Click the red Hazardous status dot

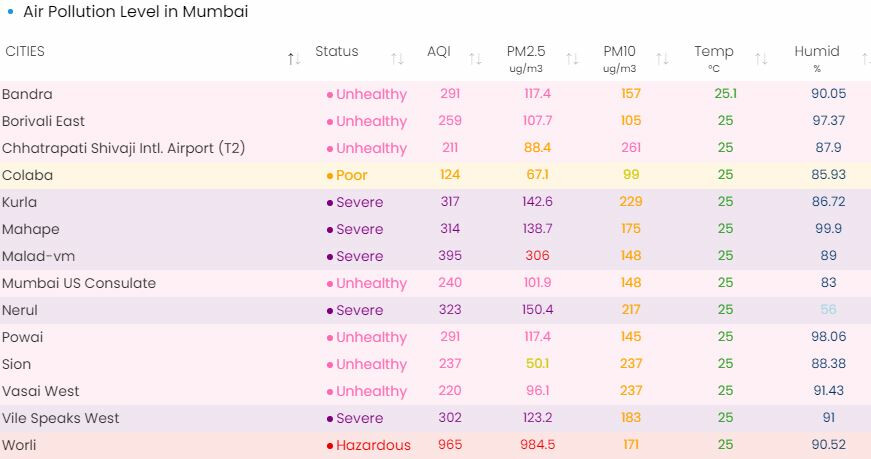click(x=330, y=445)
